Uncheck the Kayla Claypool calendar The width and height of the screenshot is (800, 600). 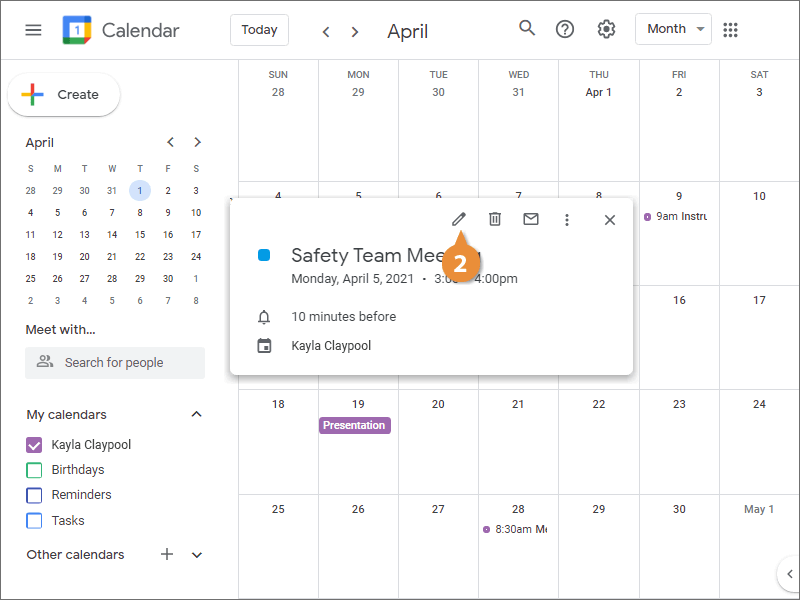click(34, 445)
